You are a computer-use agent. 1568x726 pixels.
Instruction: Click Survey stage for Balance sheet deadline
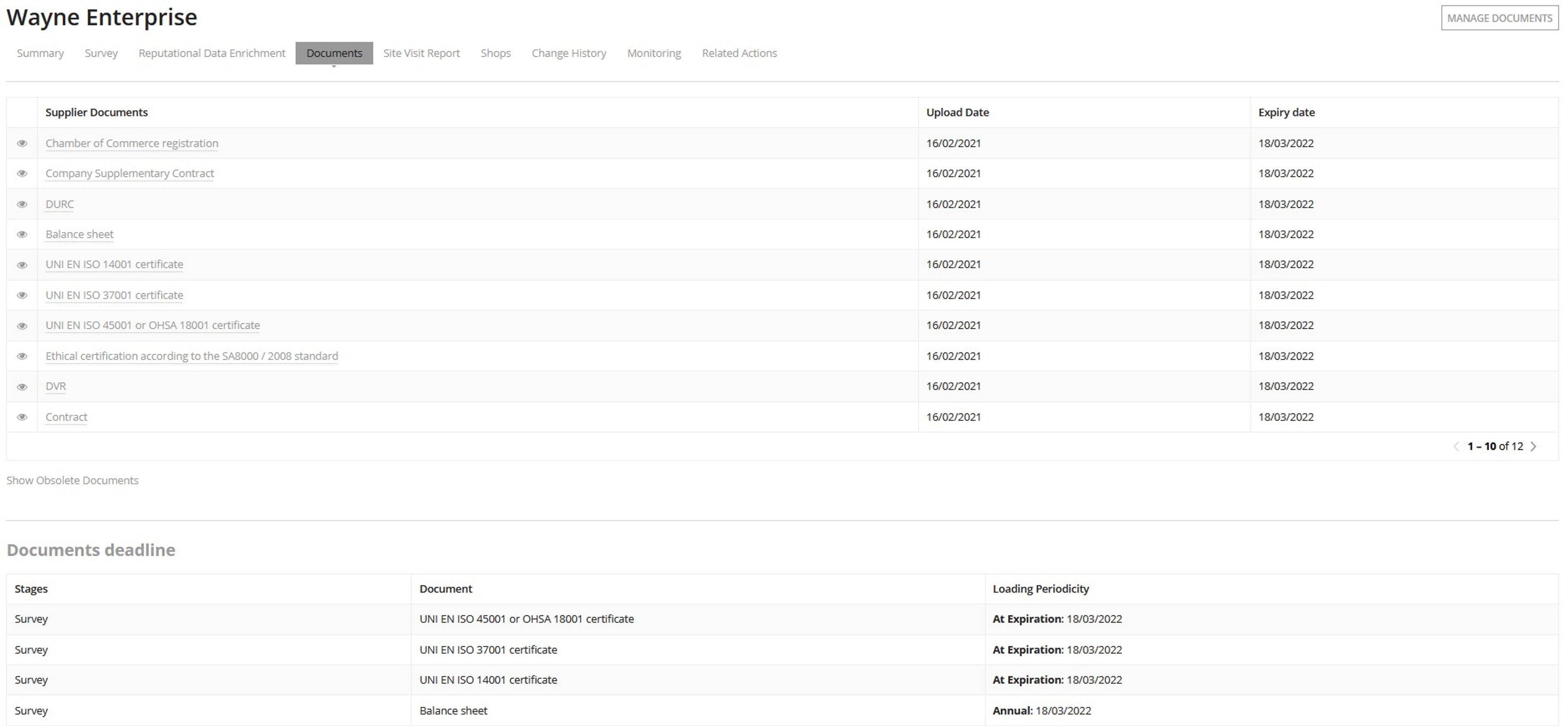point(31,710)
